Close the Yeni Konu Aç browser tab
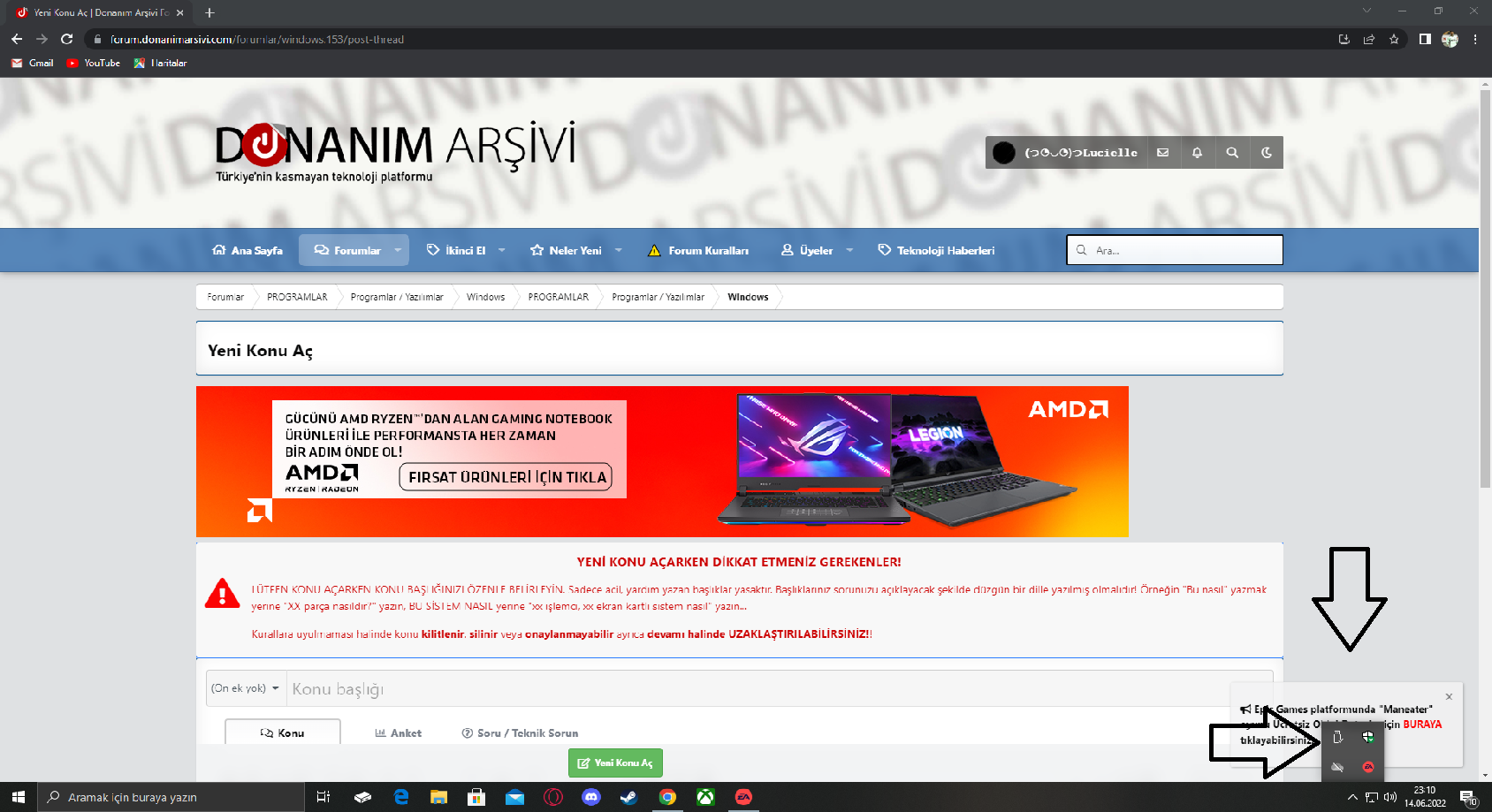The height and width of the screenshot is (812, 1492). [x=180, y=12]
